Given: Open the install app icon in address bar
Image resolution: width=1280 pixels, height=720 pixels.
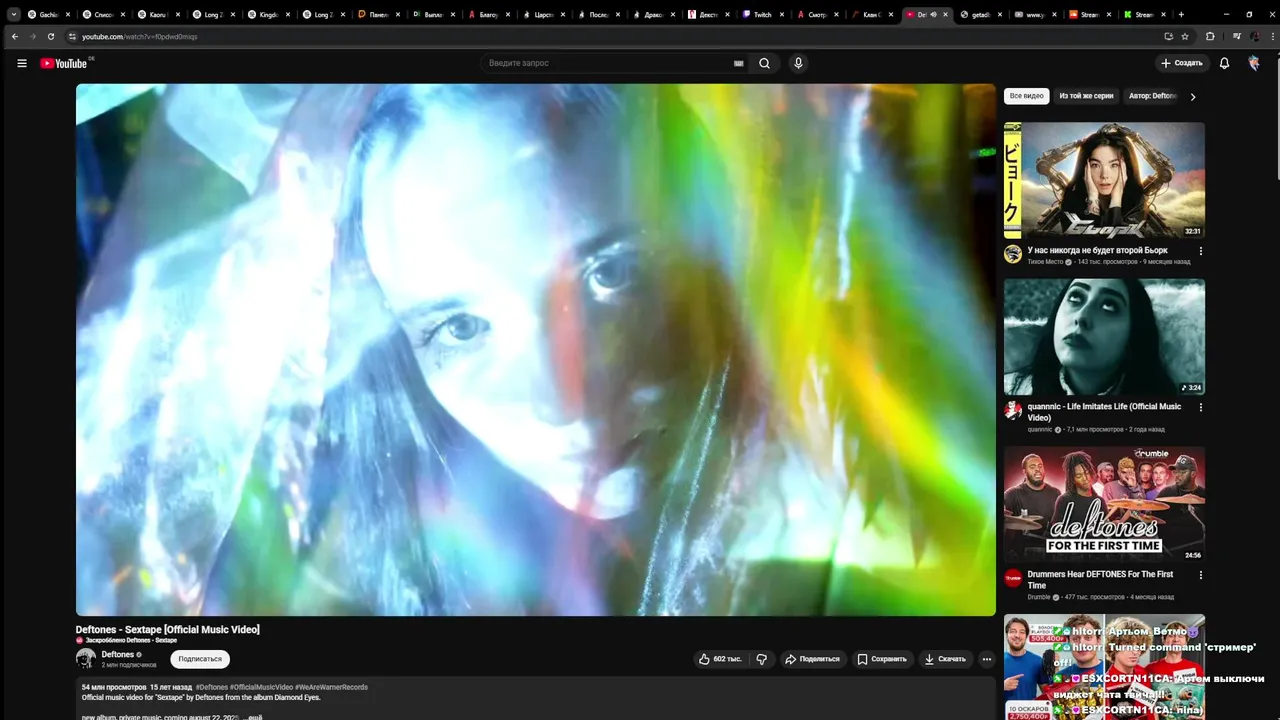Looking at the screenshot, I should (1168, 36).
